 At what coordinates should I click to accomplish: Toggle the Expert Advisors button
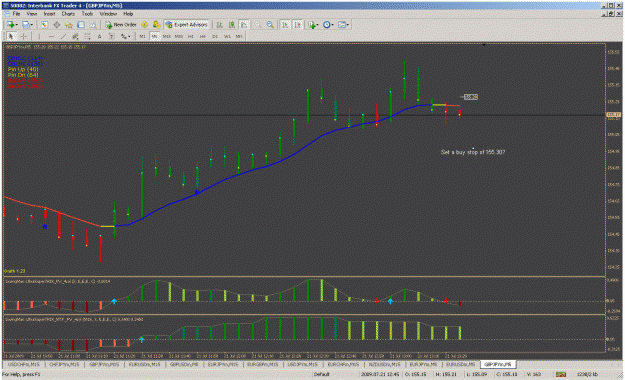click(186, 25)
